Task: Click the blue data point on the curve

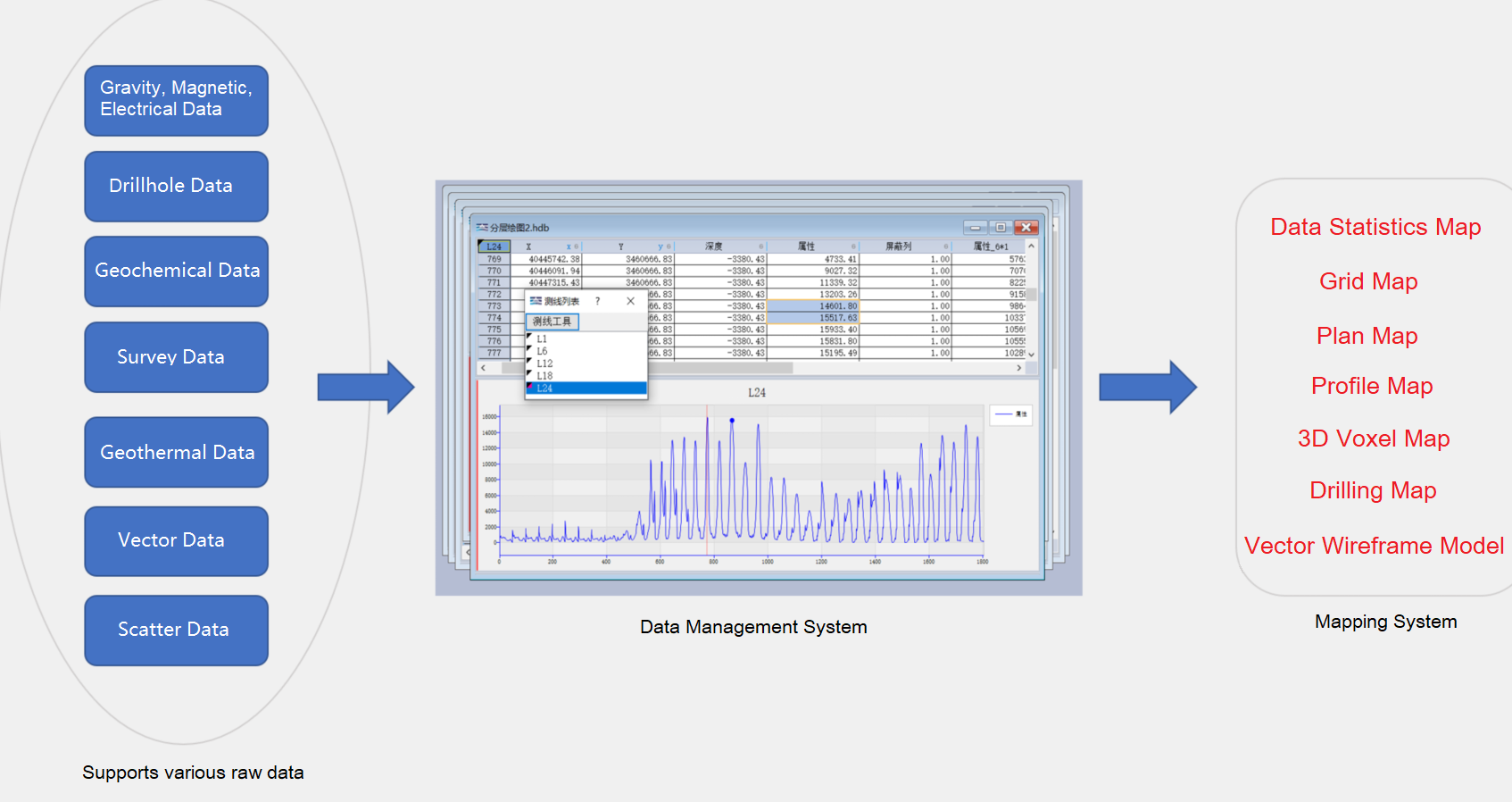Action: pyautogui.click(x=732, y=420)
